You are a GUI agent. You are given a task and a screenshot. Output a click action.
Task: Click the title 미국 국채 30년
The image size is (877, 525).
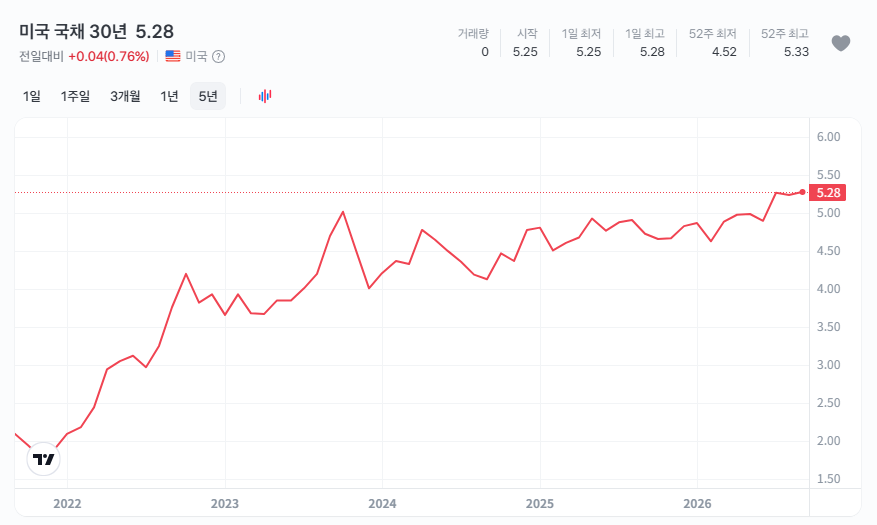73,31
